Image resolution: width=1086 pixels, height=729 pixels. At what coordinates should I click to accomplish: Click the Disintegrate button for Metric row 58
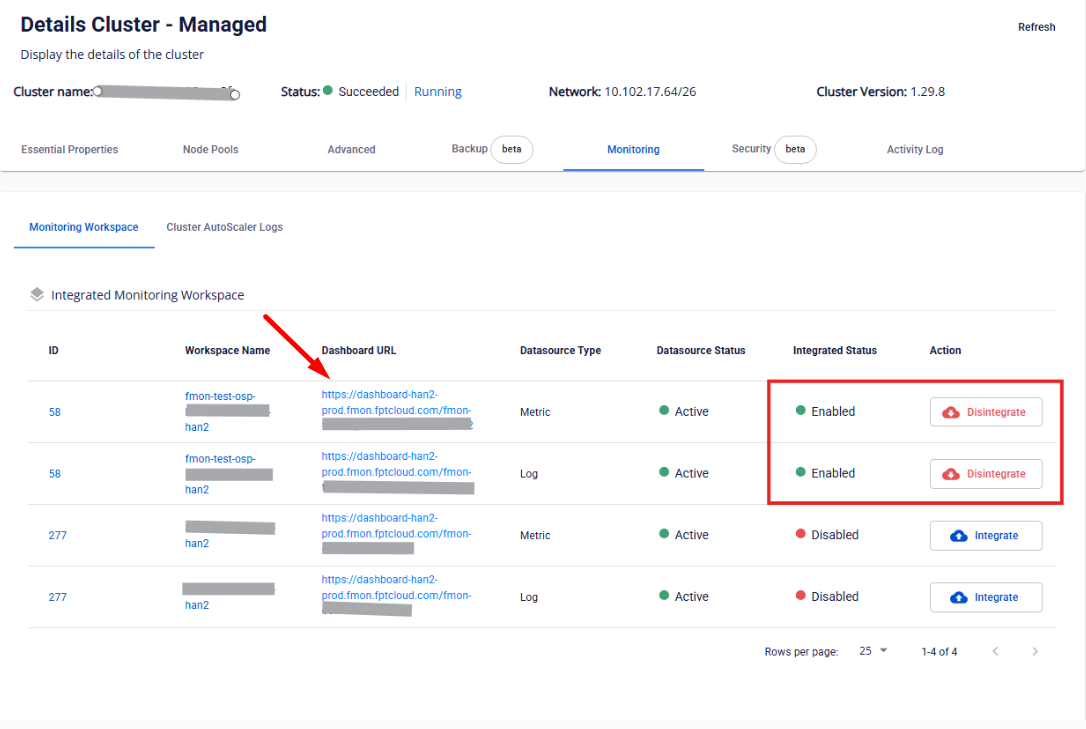(x=985, y=412)
